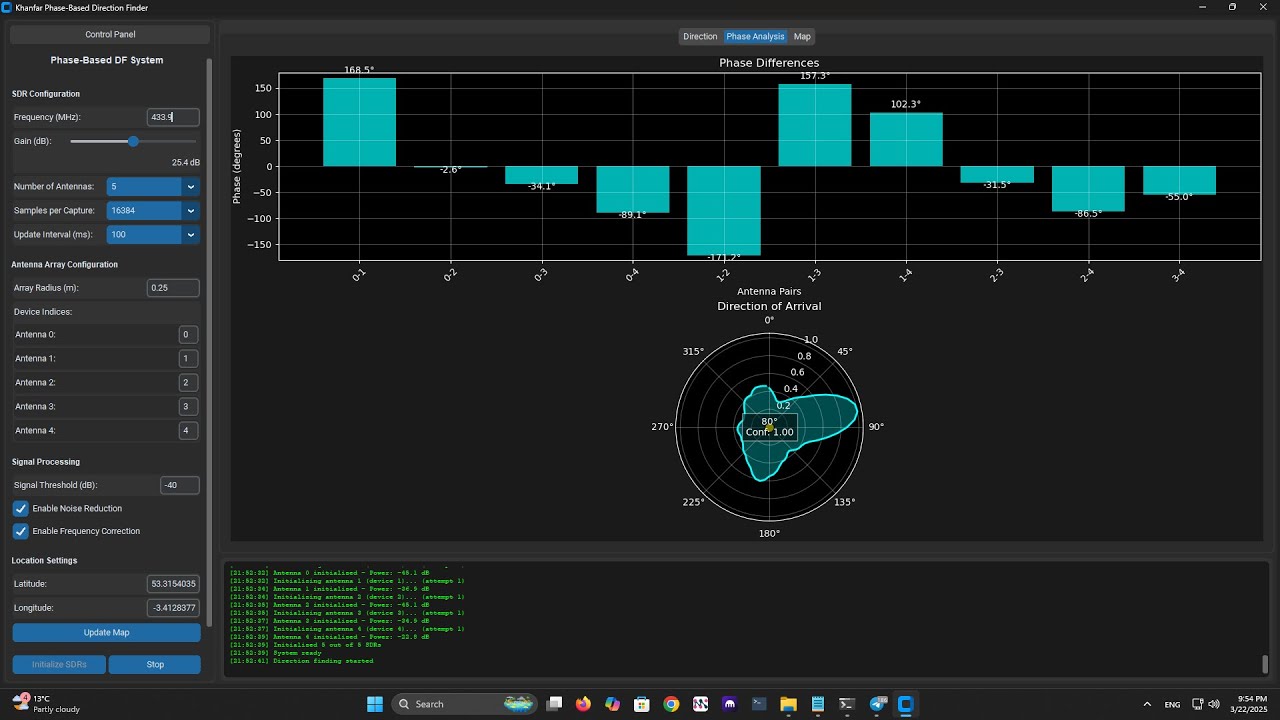
Task: Click the Latitude input field
Action: pyautogui.click(x=173, y=584)
